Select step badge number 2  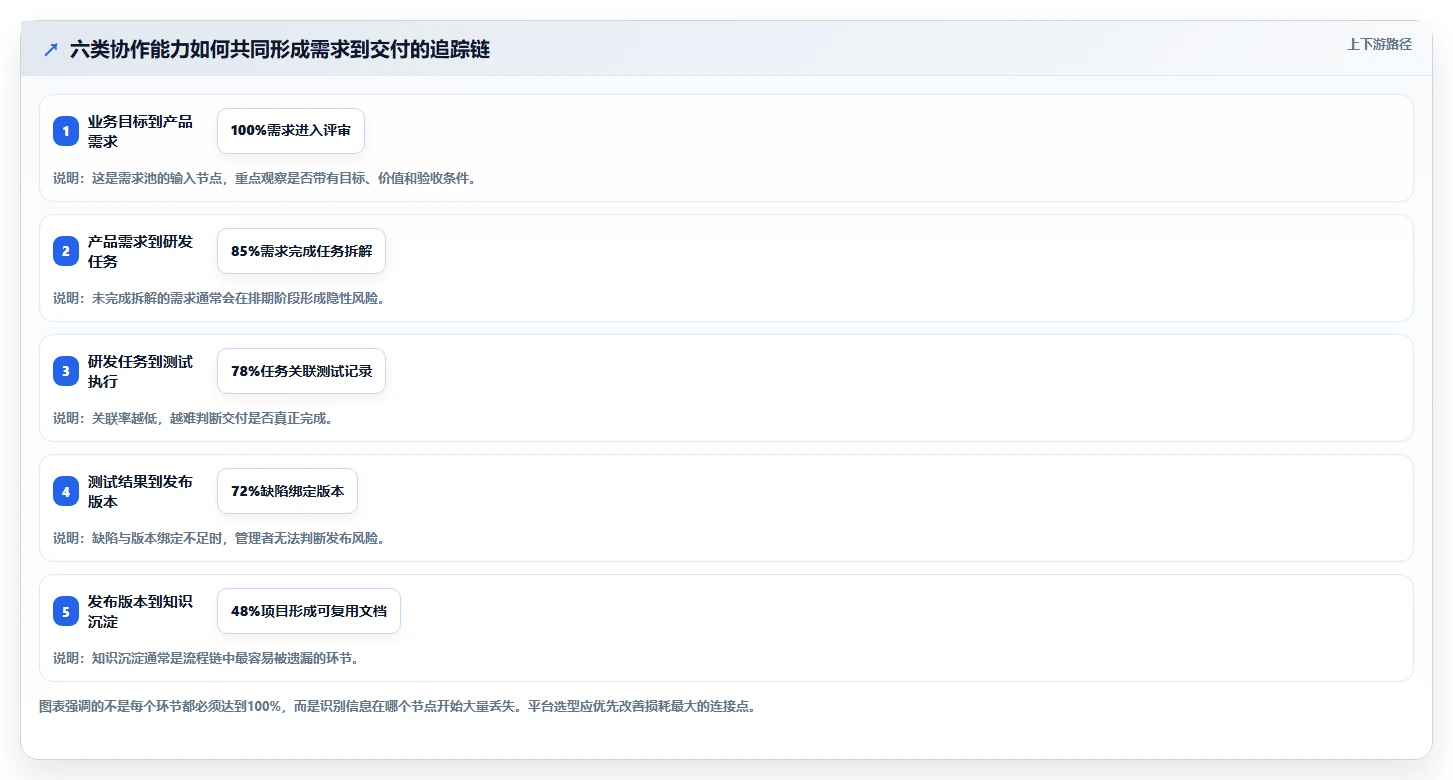coord(66,251)
